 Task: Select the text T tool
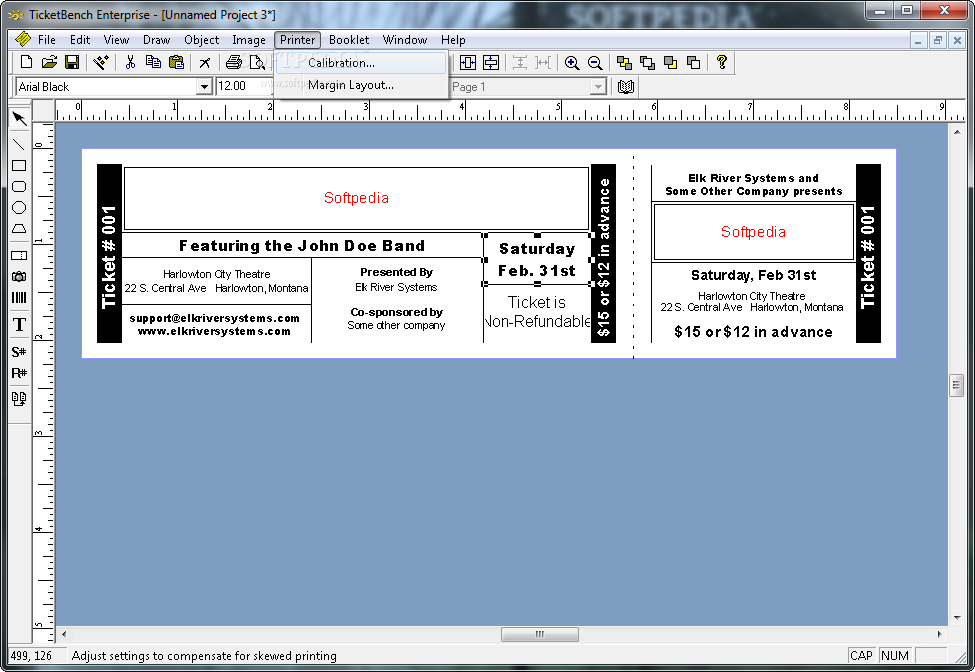(x=19, y=324)
